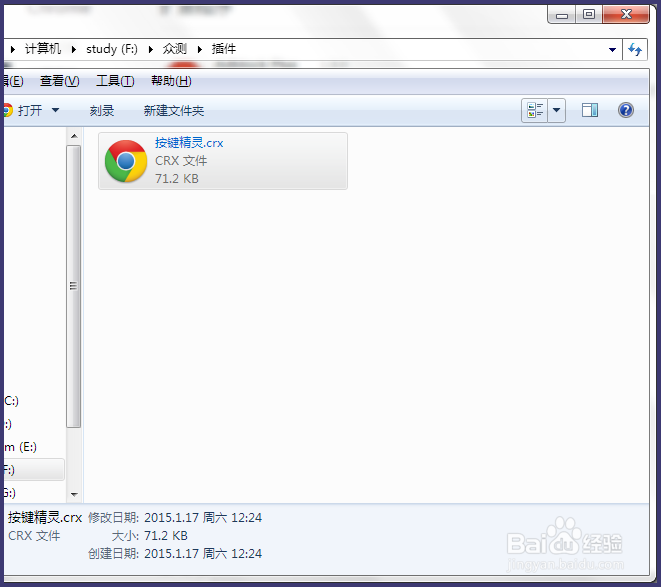This screenshot has width=661, height=587.
Task: Select the C: drive in sidebar
Action: tap(11, 401)
